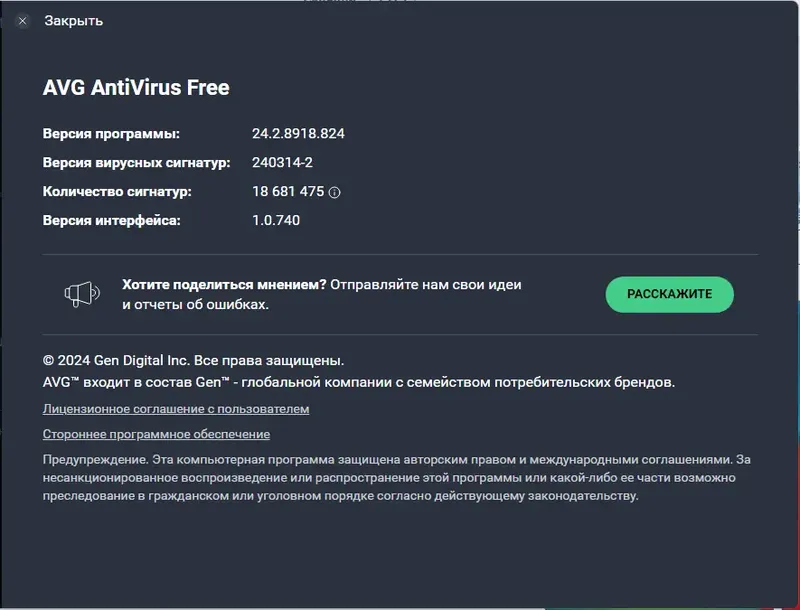800x610 pixels.
Task: Click the Предупреждение warning paragraph
Action: point(396,477)
